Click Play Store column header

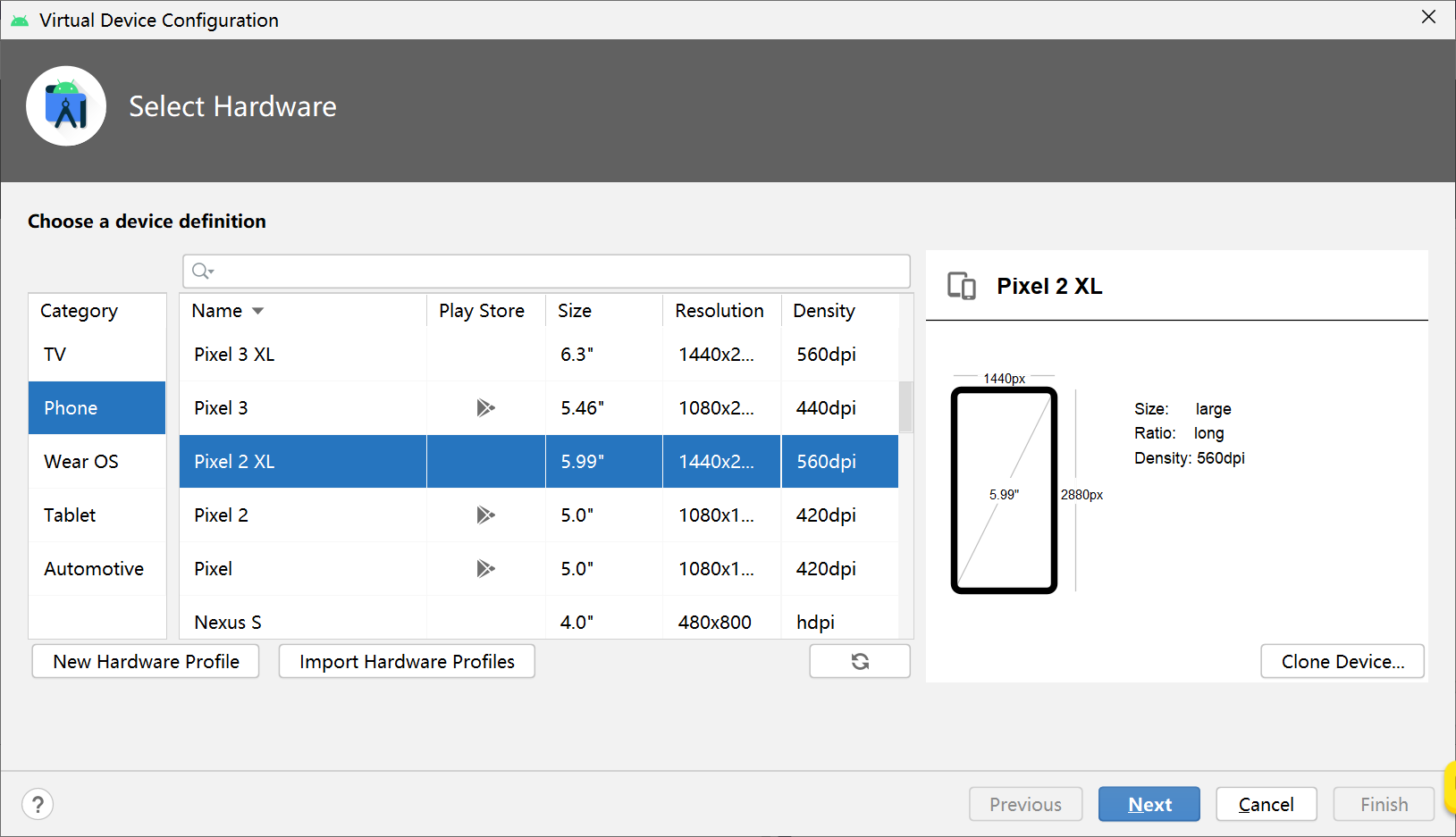point(482,311)
